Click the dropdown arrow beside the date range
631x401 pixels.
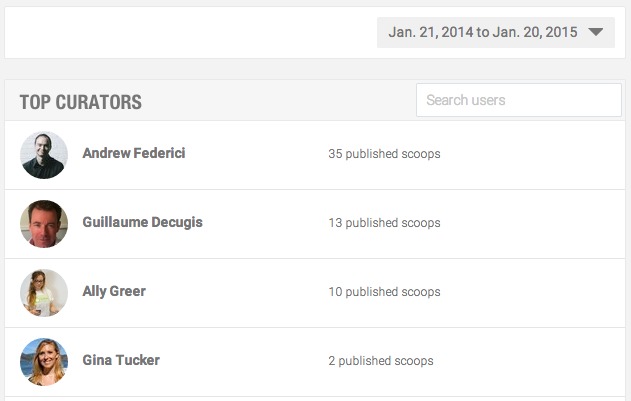596,32
